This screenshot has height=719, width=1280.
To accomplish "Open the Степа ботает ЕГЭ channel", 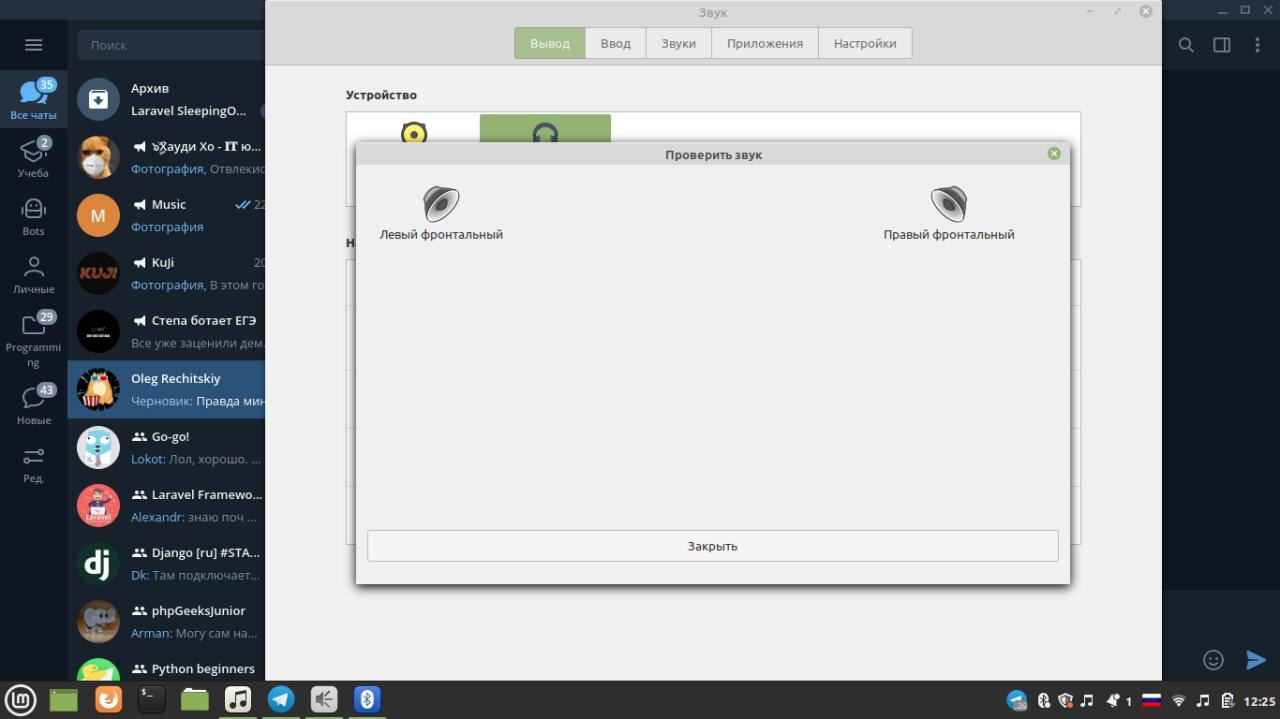I will 166,331.
